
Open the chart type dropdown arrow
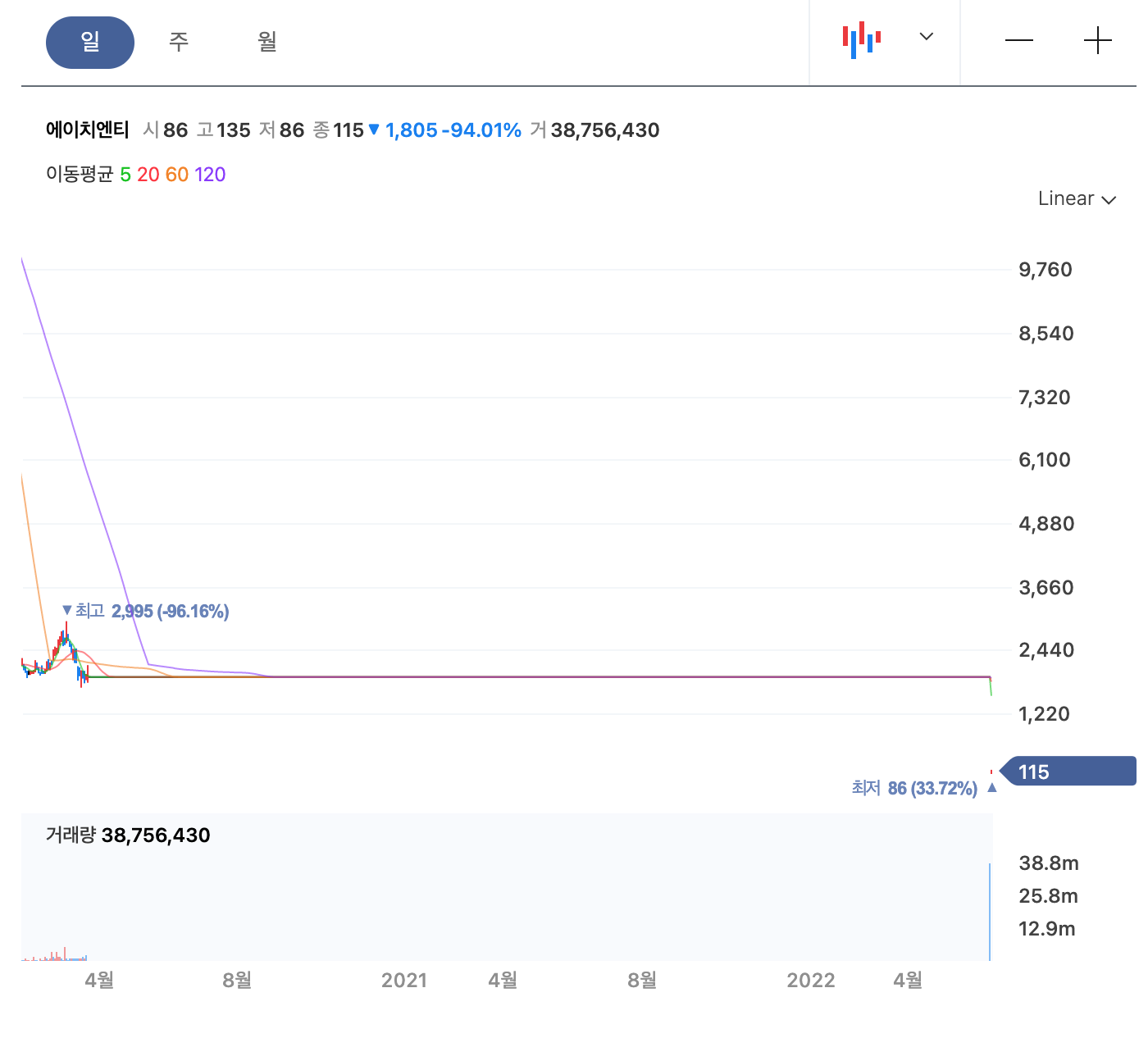[x=927, y=37]
